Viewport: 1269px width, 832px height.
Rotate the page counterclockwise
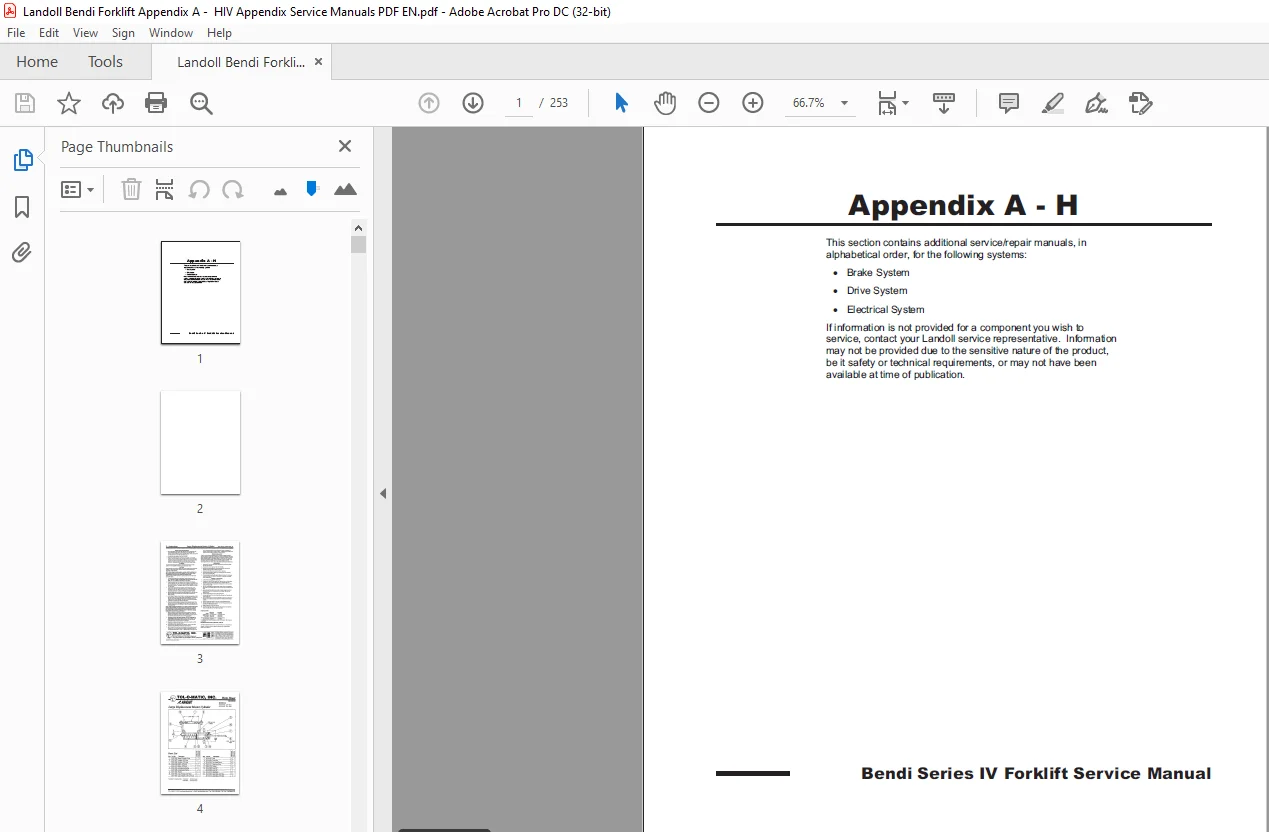(199, 189)
